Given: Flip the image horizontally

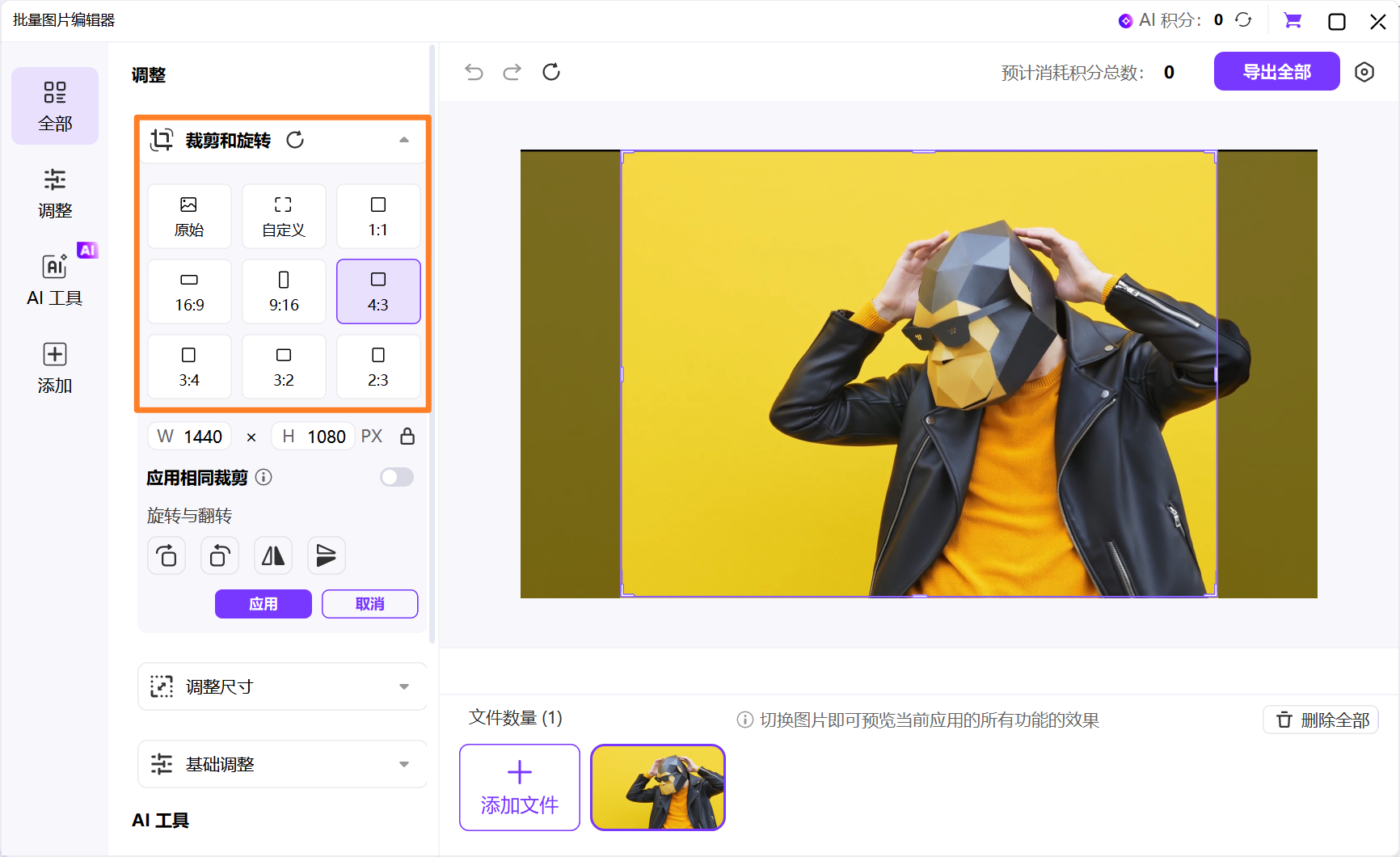Looking at the screenshot, I should tap(273, 556).
